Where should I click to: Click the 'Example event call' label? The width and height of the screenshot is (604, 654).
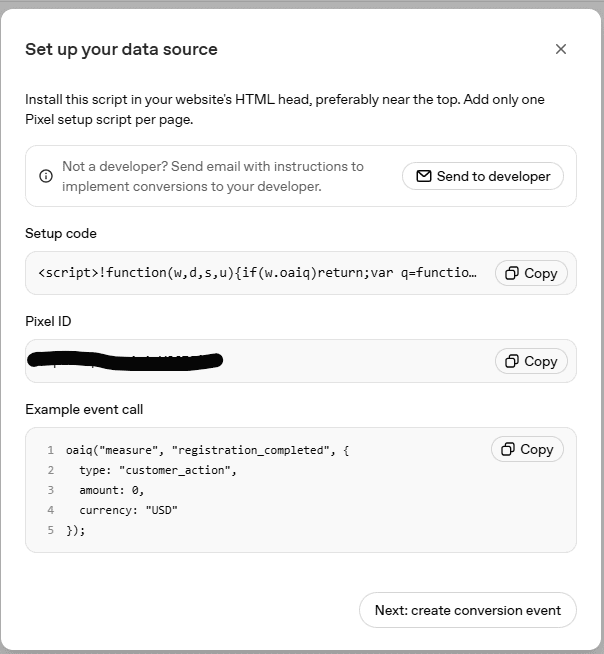[x=84, y=409]
